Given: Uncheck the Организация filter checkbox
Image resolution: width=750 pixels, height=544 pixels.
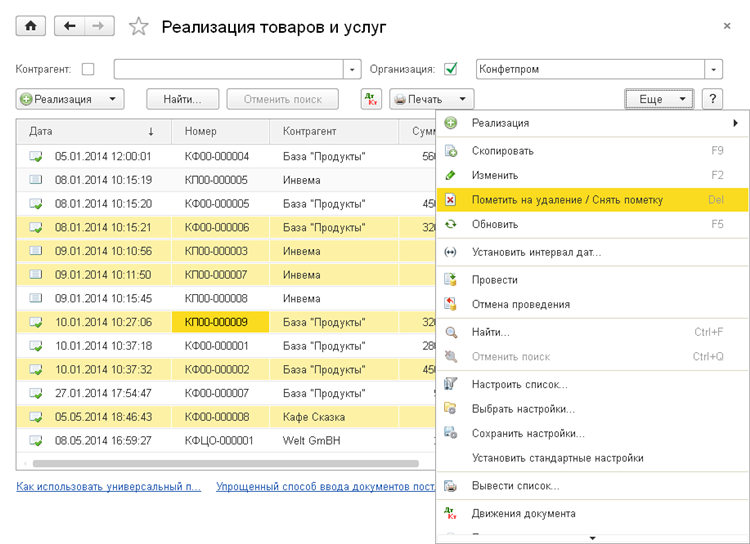Looking at the screenshot, I should coord(451,69).
